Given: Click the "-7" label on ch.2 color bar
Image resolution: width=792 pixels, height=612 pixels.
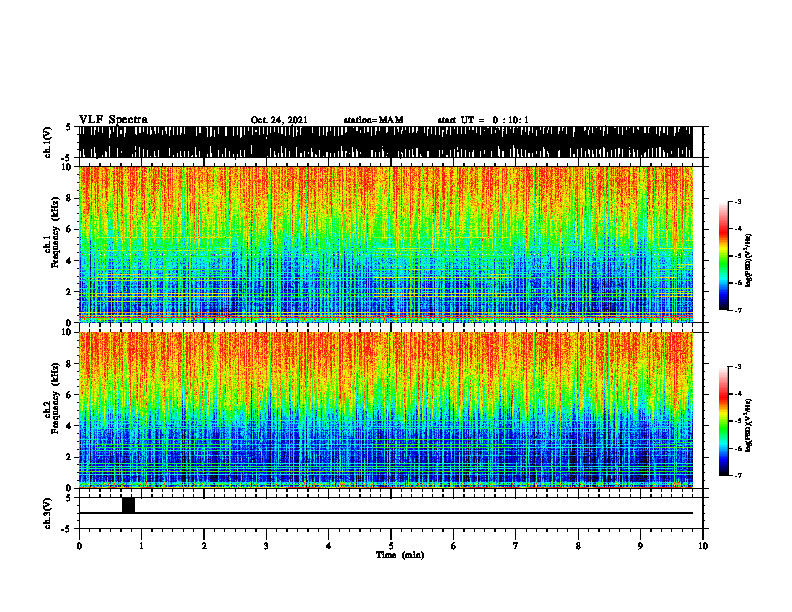Looking at the screenshot, I should click(738, 475).
